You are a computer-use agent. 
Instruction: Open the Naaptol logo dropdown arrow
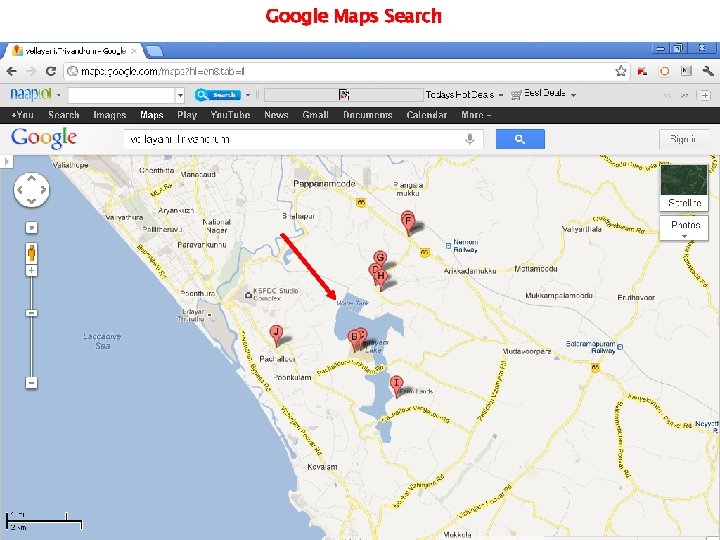[58, 95]
